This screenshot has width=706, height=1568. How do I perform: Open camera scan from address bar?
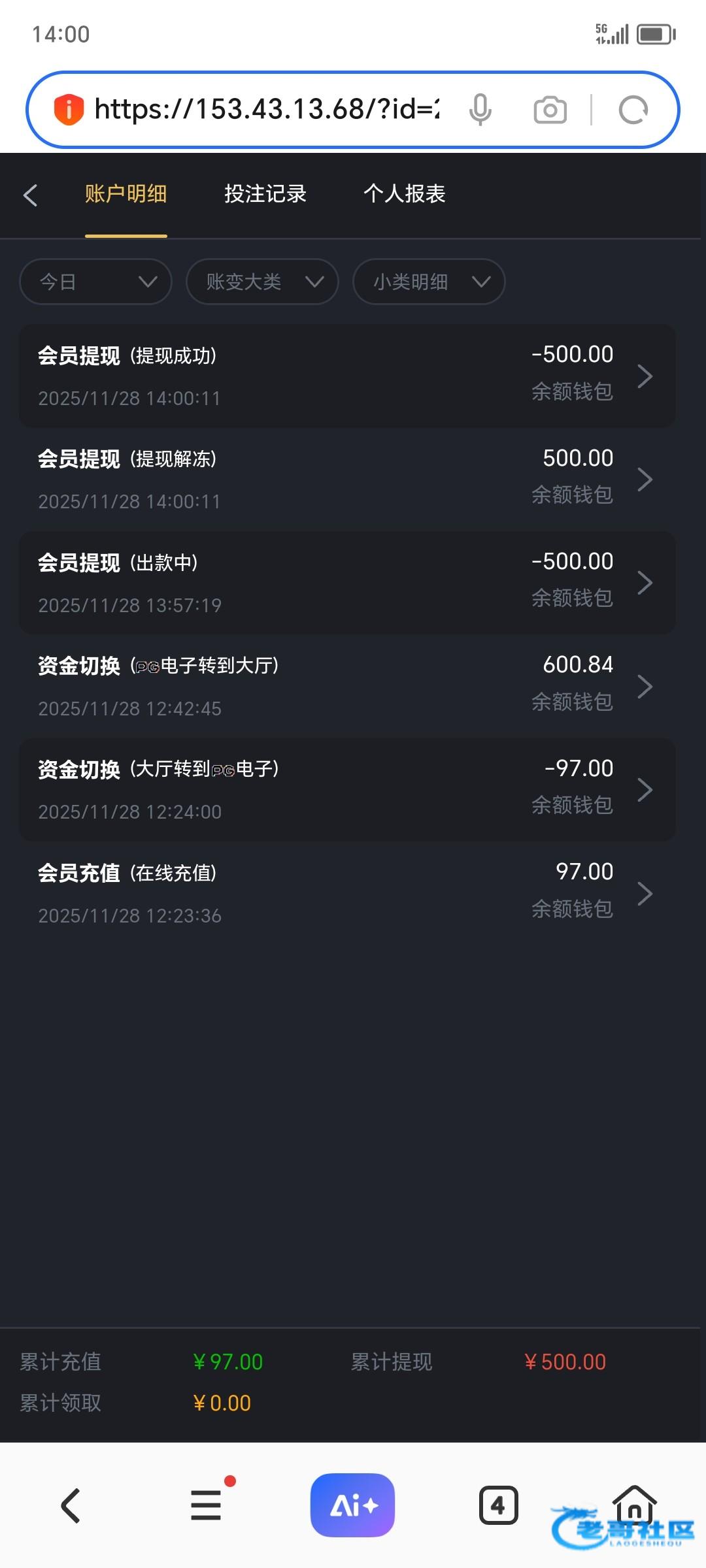pyautogui.click(x=550, y=110)
